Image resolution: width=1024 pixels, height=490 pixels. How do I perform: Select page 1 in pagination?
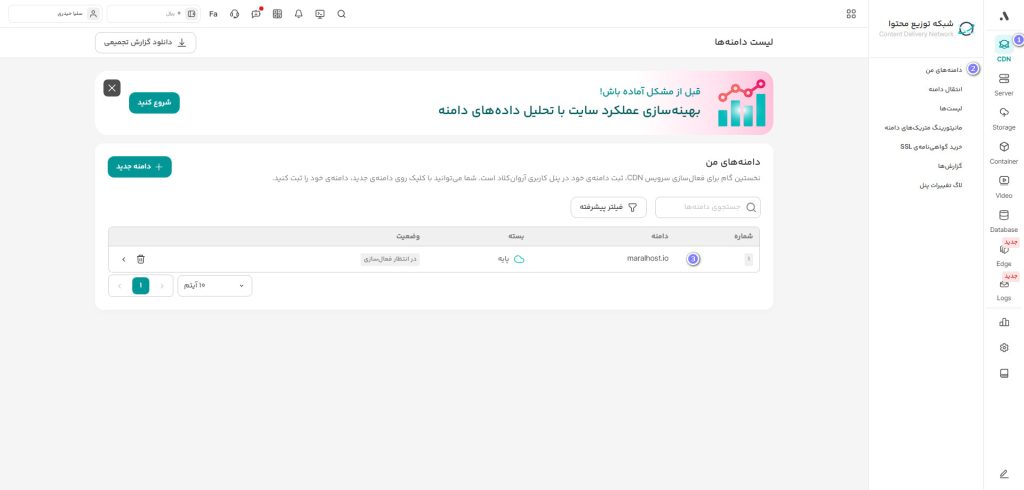[140, 286]
